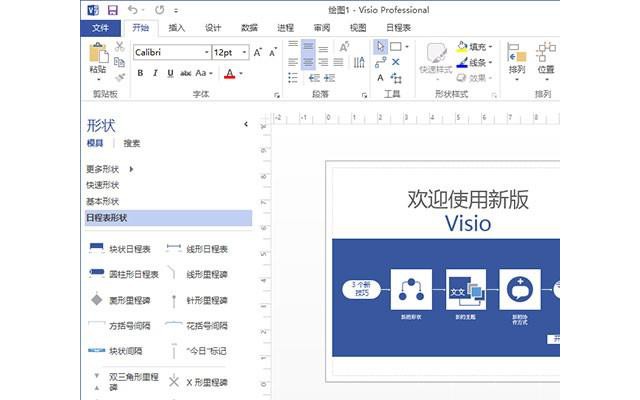Image resolution: width=640 pixels, height=400 pixels.
Task: Open the File (文件) tab
Action: pyautogui.click(x=100, y=28)
